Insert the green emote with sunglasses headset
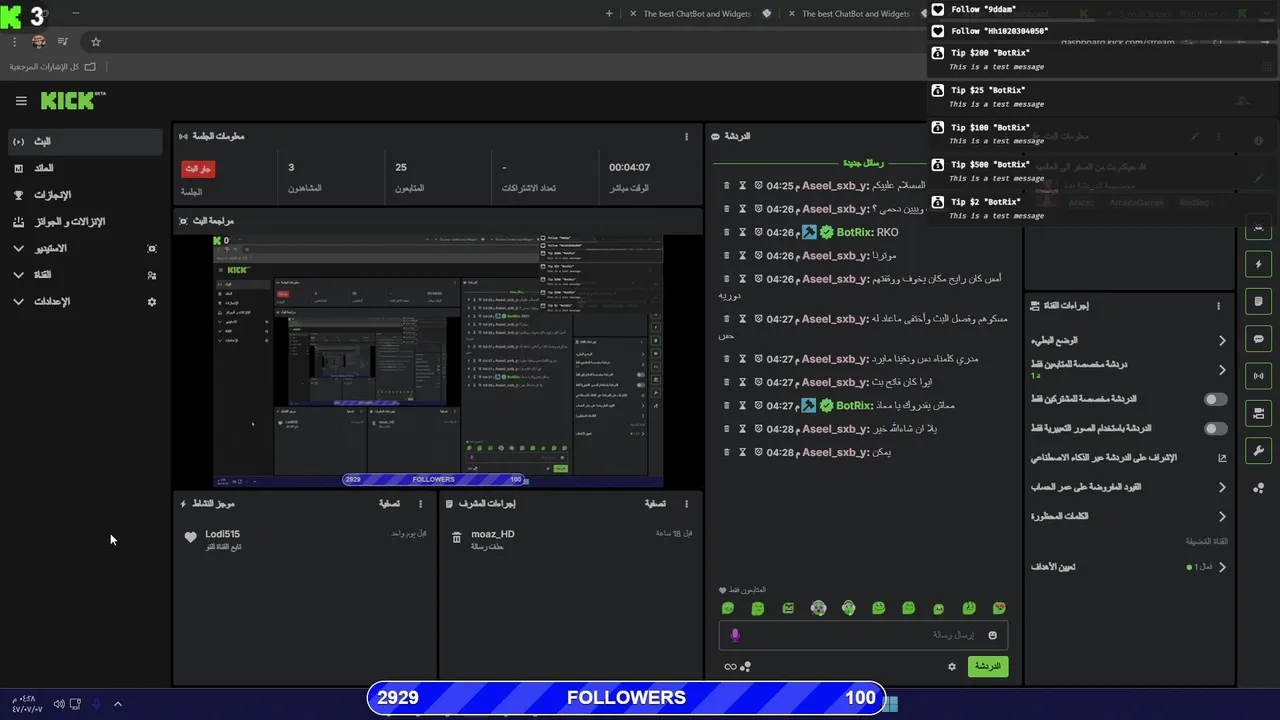This screenshot has width=1280, height=720. pyautogui.click(x=818, y=608)
